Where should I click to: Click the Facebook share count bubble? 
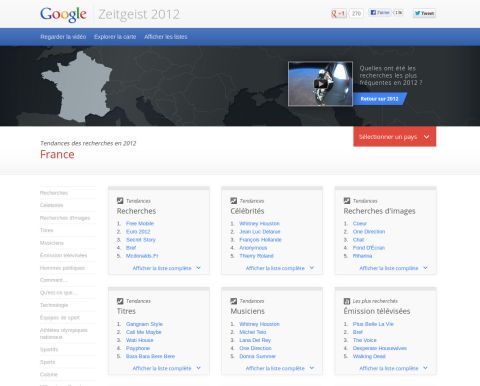[x=398, y=13]
